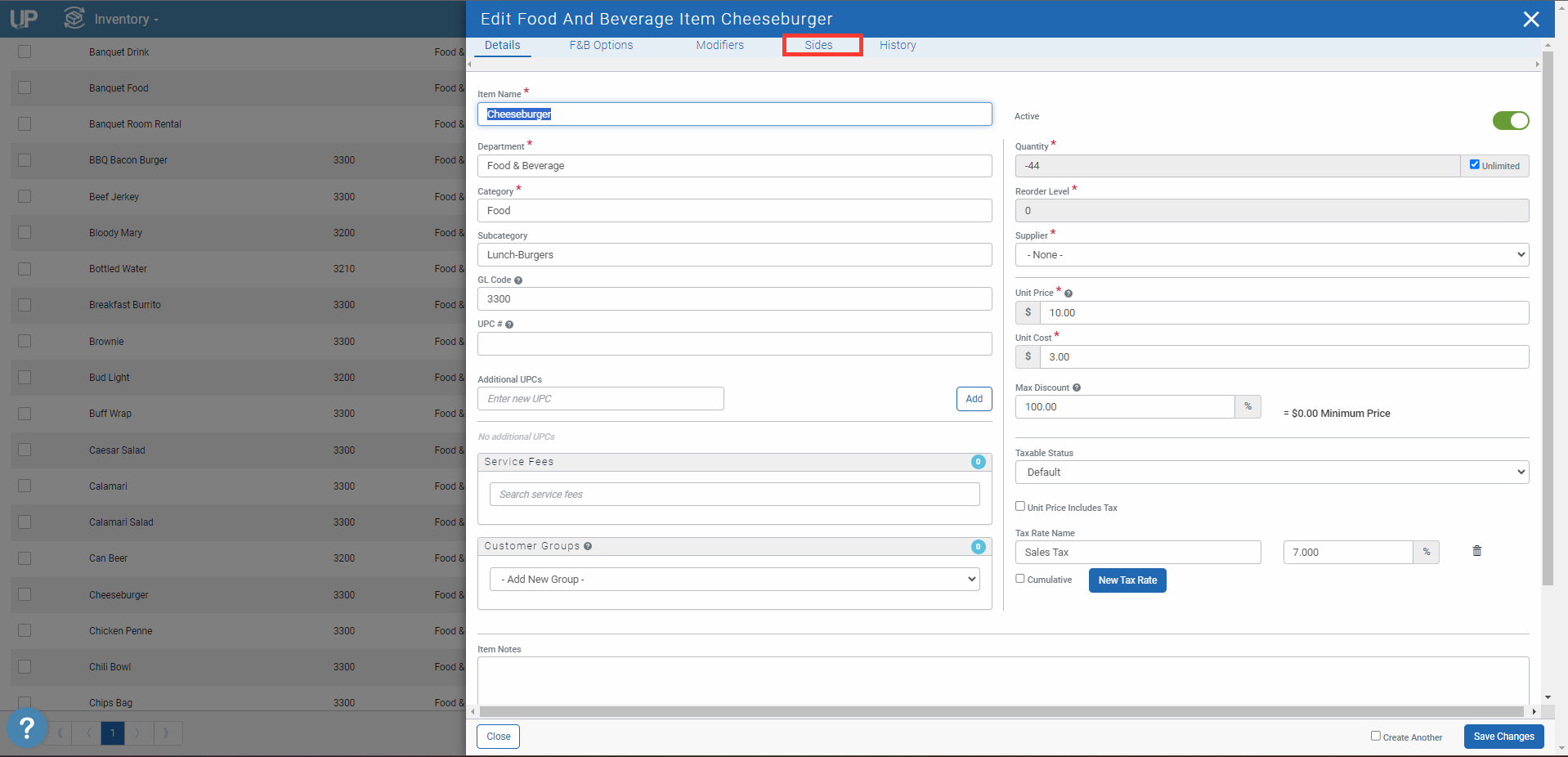This screenshot has width=1568, height=757.
Task: Click UPC # help icon
Action: [509, 325]
